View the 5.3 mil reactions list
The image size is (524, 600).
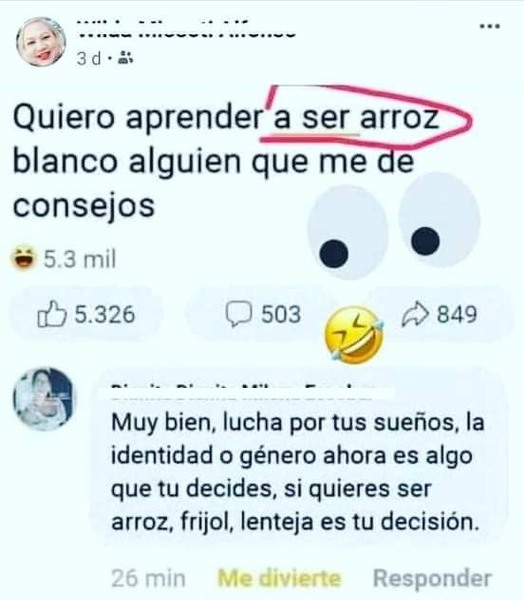[80, 259]
